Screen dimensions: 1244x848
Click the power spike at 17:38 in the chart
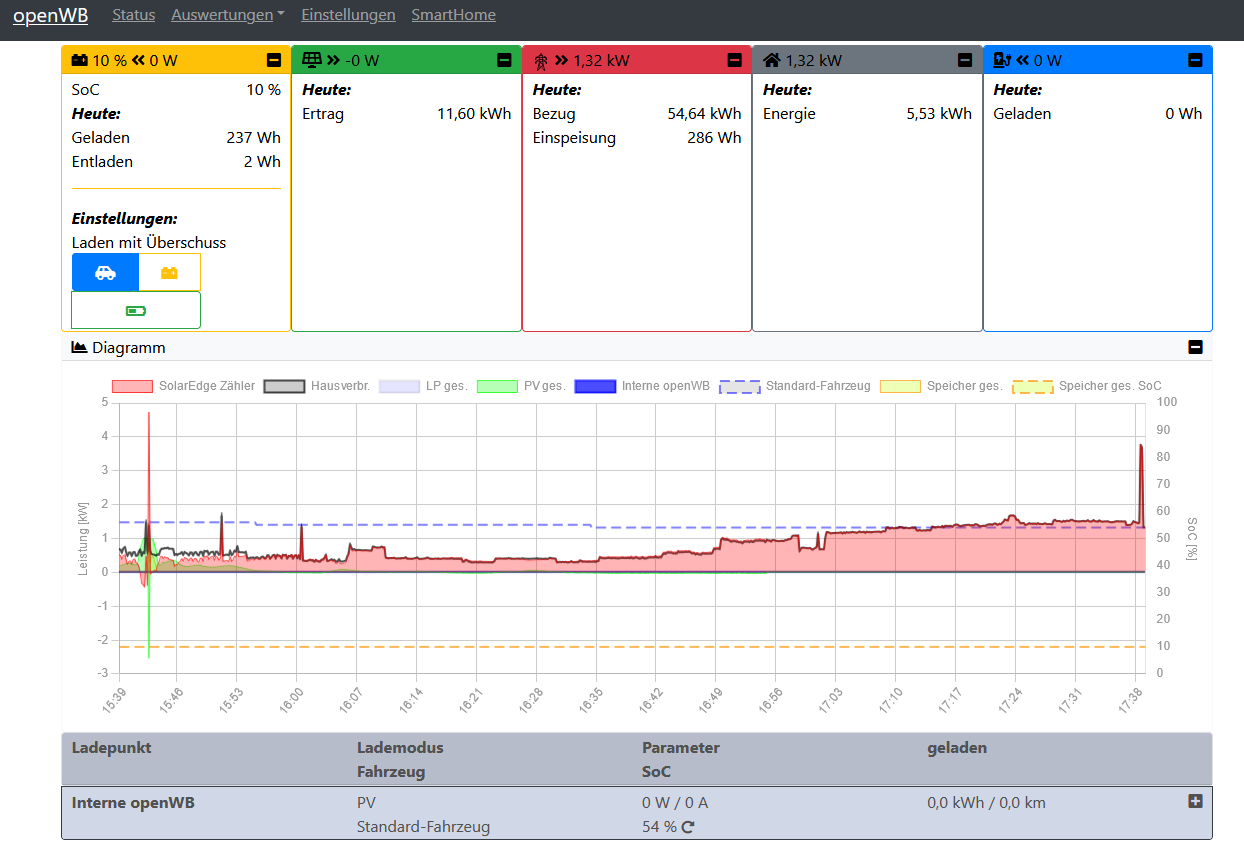pyautogui.click(x=1140, y=485)
